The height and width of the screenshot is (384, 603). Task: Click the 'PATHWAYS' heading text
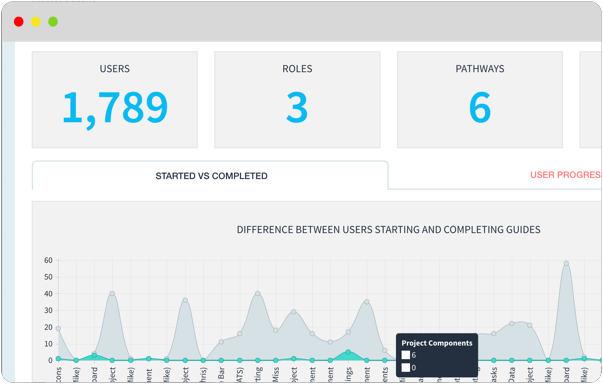coord(480,69)
